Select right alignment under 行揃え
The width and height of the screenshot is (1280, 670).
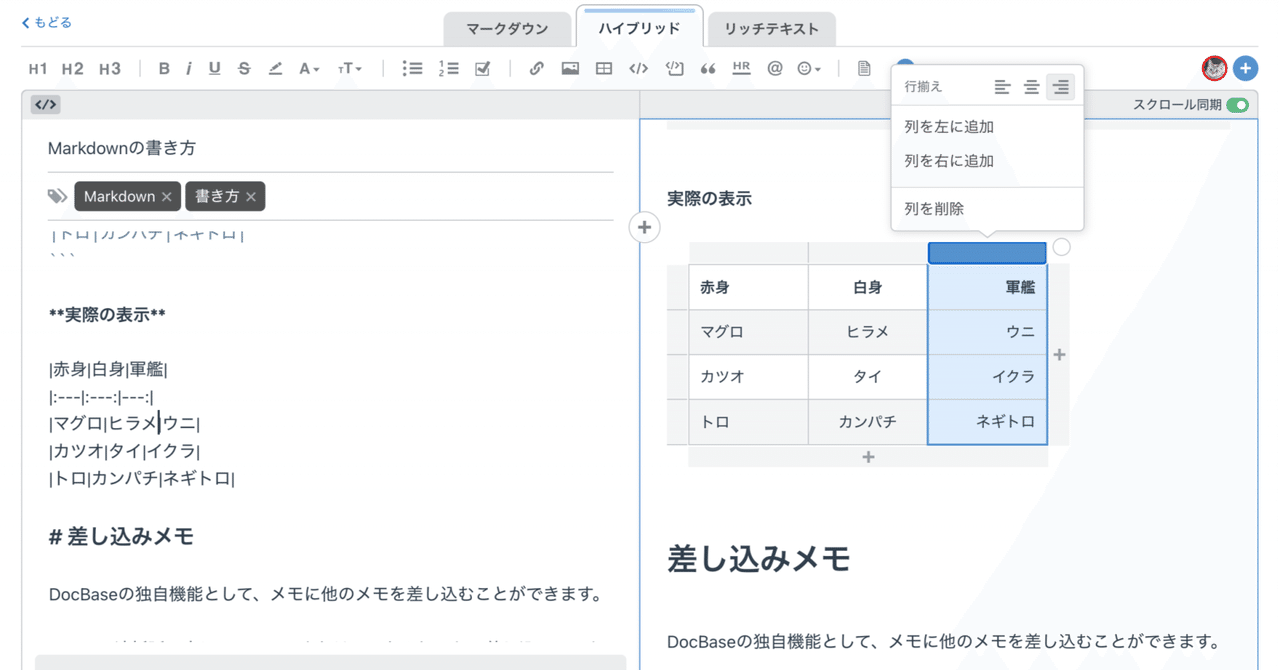click(1060, 87)
